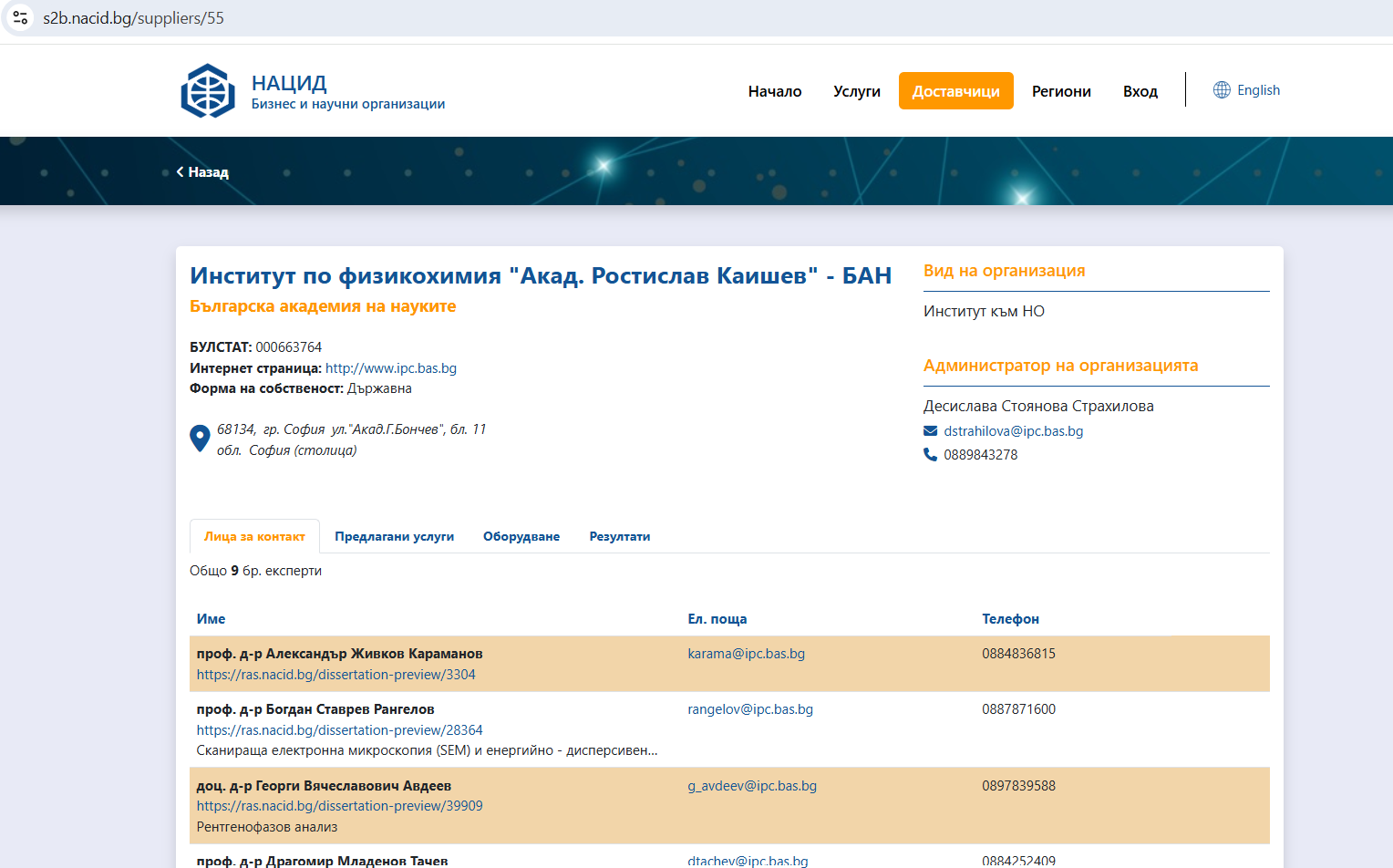Viewport: 1393px width, 868px height.
Task: Click the Форма на собственост: Държавна line
Action: (x=301, y=388)
